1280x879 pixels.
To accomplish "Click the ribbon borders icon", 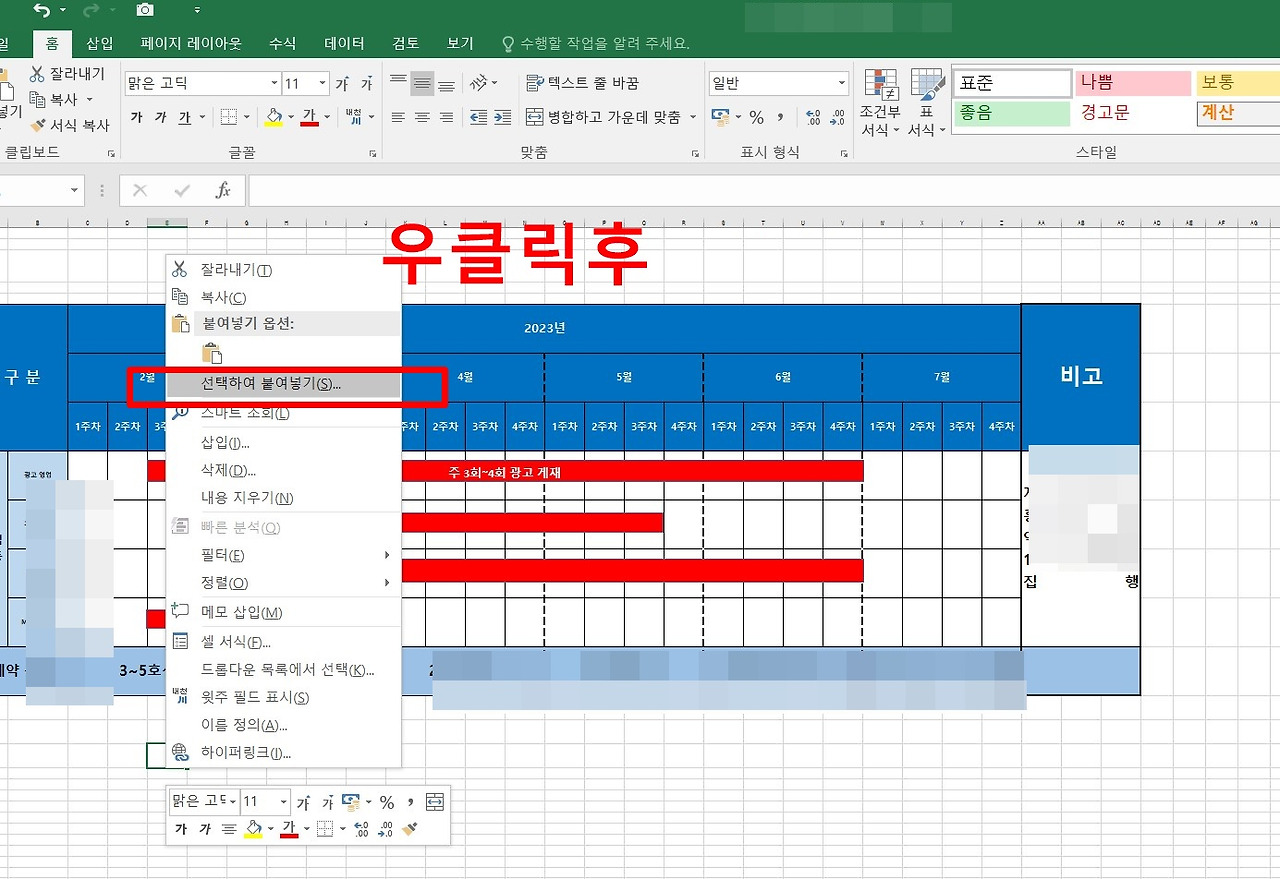I will [x=229, y=117].
